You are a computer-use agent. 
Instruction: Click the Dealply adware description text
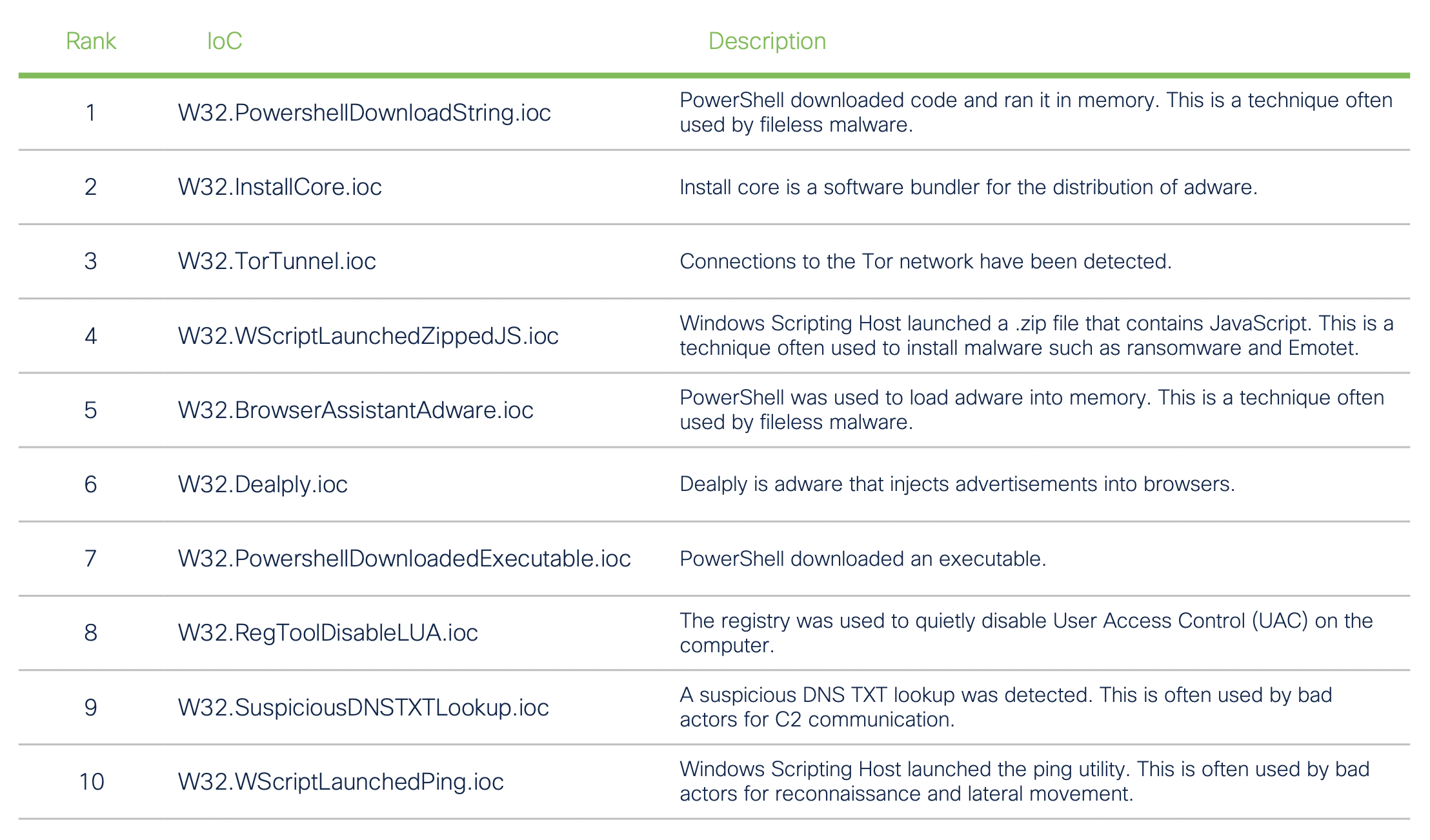[x=957, y=485]
